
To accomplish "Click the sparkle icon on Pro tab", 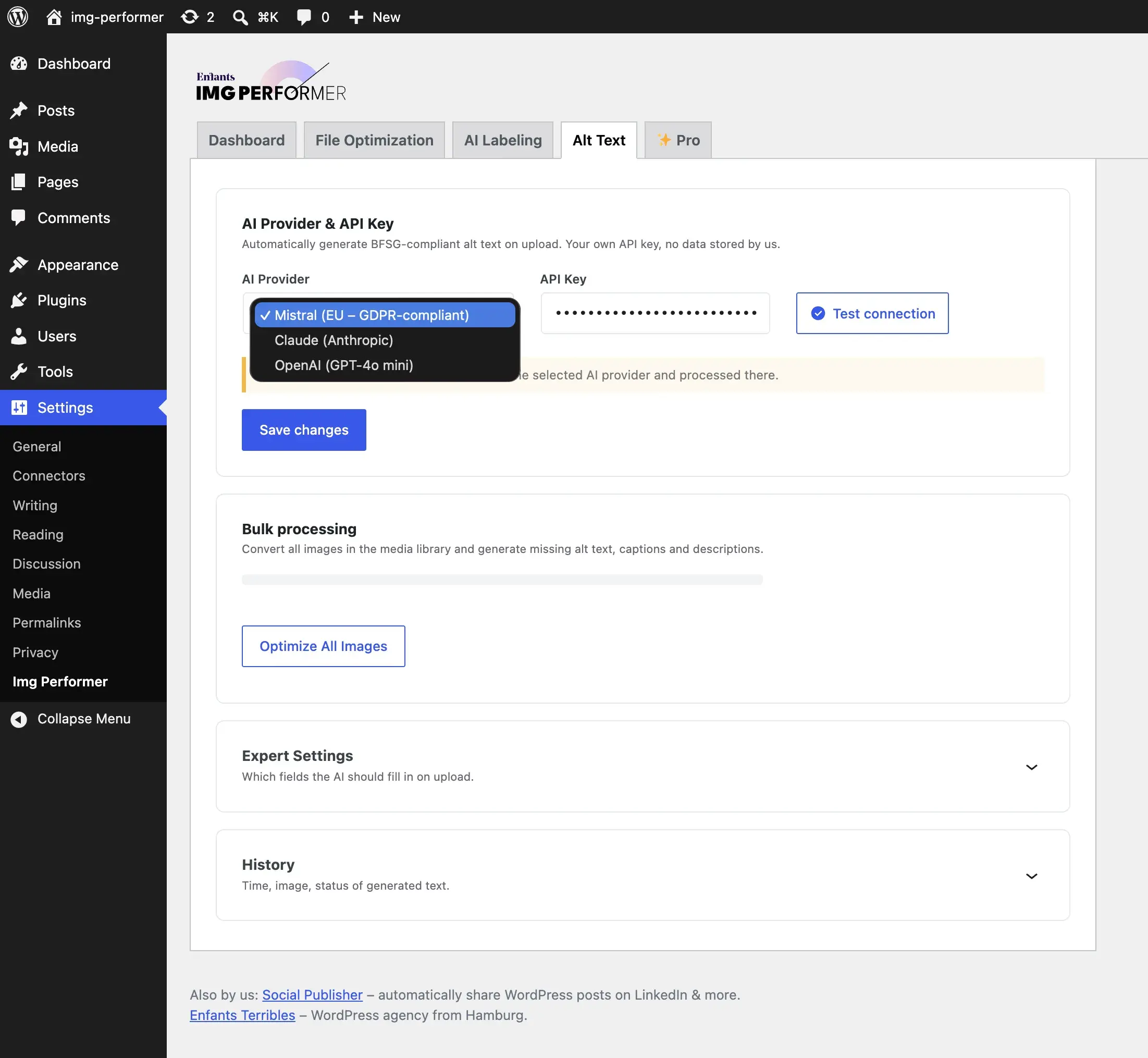I will point(664,140).
